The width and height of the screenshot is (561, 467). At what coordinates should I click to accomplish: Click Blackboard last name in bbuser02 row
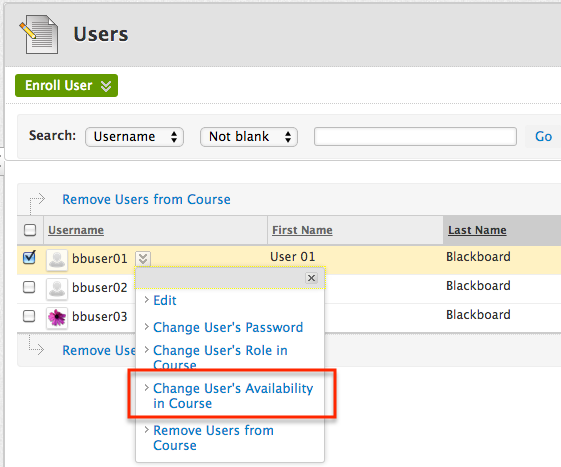pyautogui.click(x=478, y=286)
